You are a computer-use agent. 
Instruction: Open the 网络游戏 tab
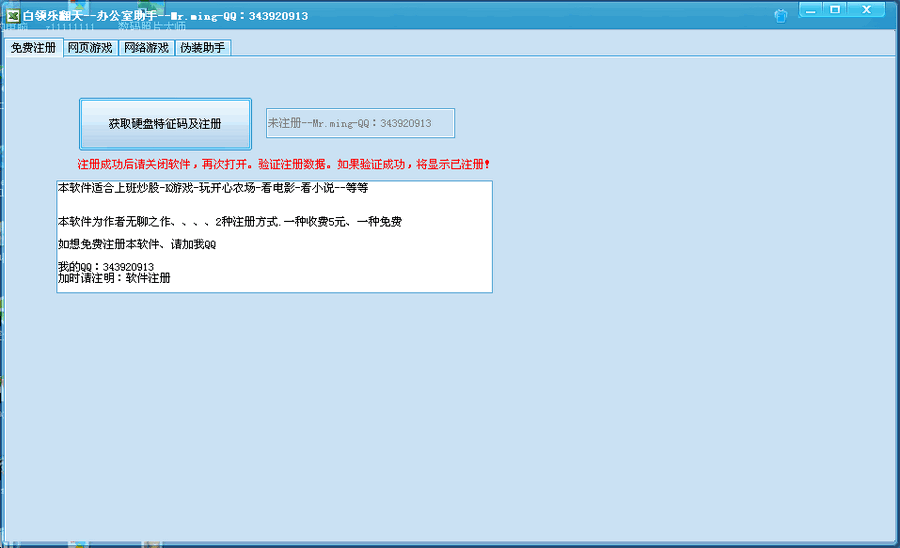146,48
